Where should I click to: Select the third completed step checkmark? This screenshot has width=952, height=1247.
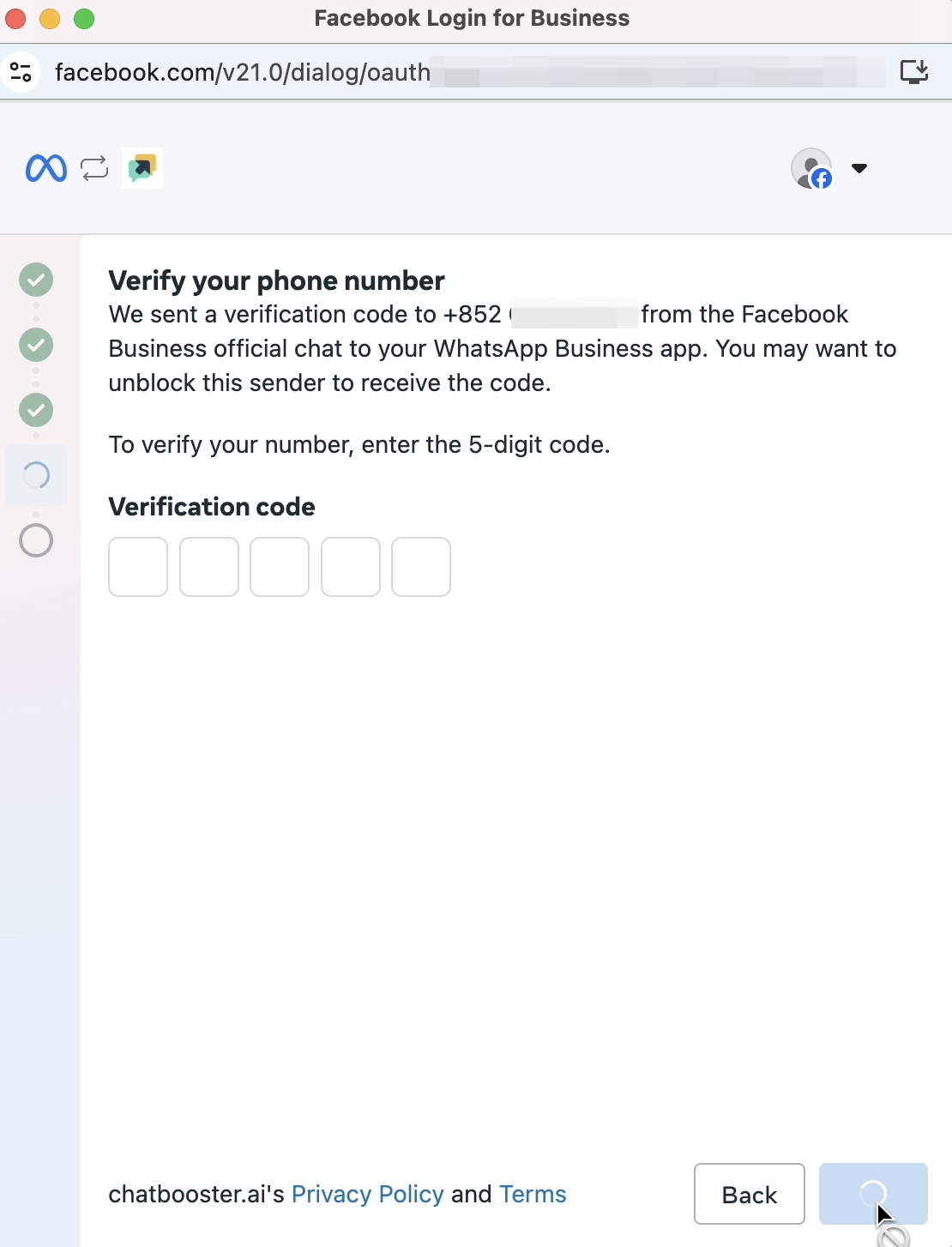36,410
